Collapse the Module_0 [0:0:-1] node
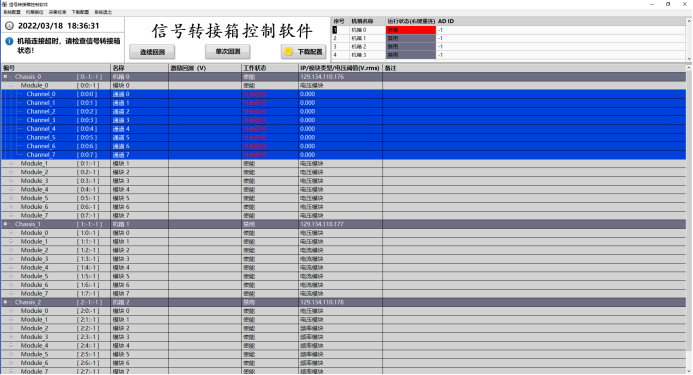The image size is (693, 375). tap(11, 85)
